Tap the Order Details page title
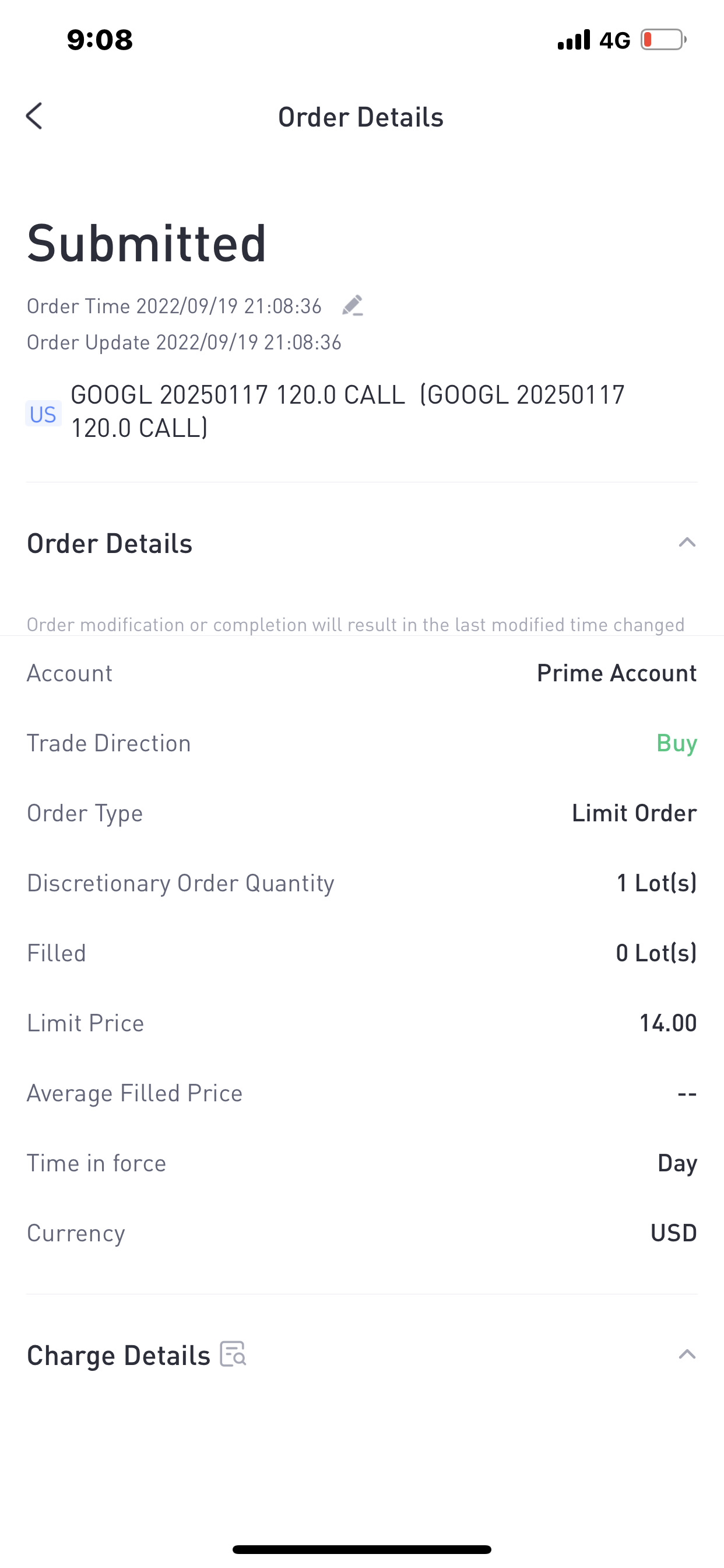Image resolution: width=724 pixels, height=1568 pixels. pos(361,117)
